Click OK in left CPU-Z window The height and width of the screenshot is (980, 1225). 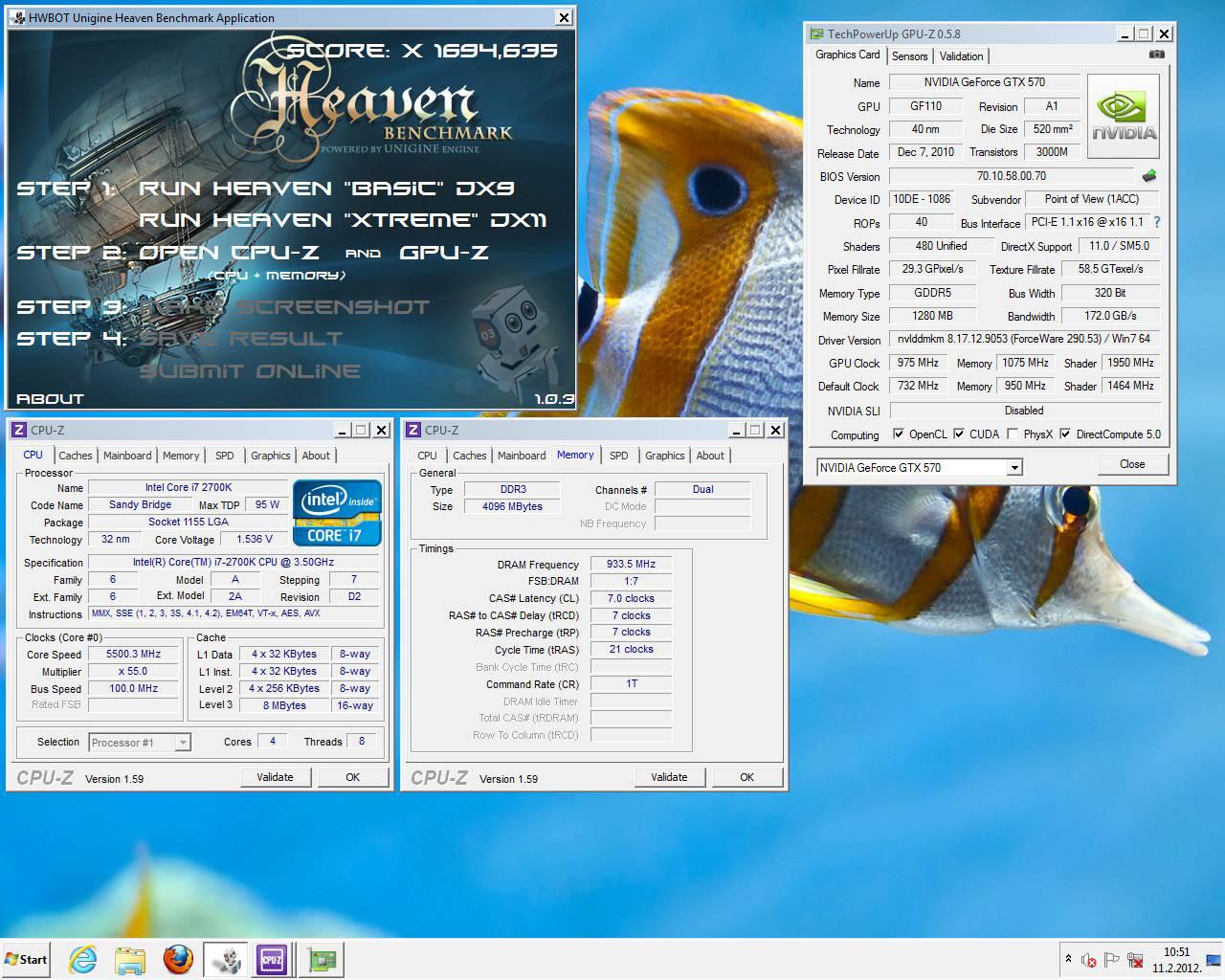352,777
